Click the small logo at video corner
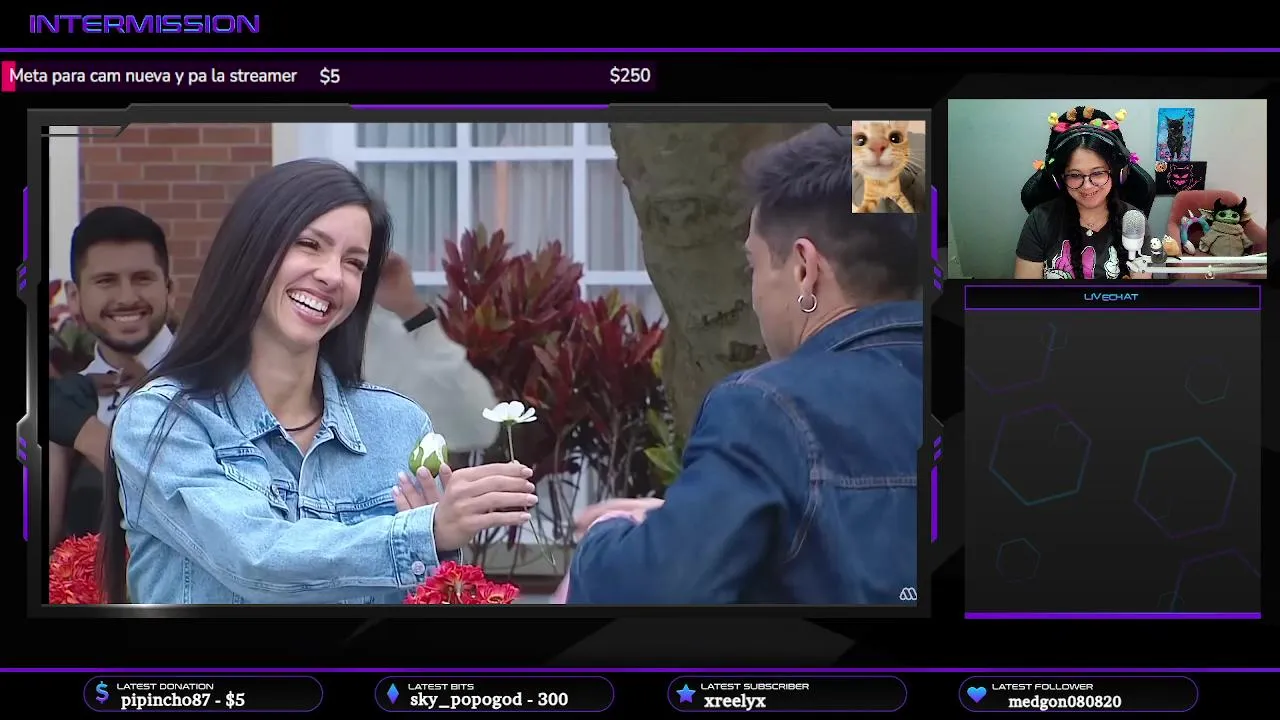The height and width of the screenshot is (720, 1280). (908, 594)
